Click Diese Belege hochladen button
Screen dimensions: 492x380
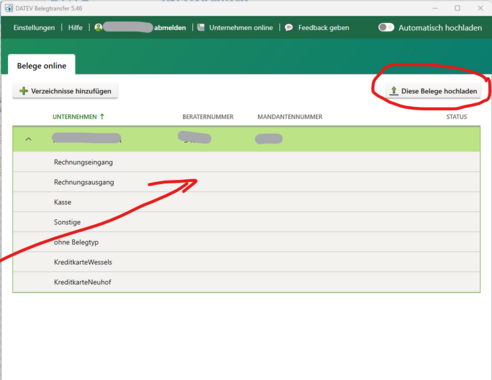[x=433, y=91]
